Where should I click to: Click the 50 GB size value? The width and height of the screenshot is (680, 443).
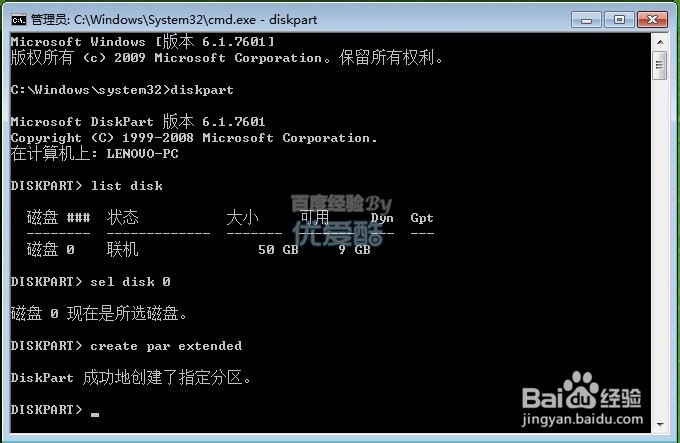(278, 250)
